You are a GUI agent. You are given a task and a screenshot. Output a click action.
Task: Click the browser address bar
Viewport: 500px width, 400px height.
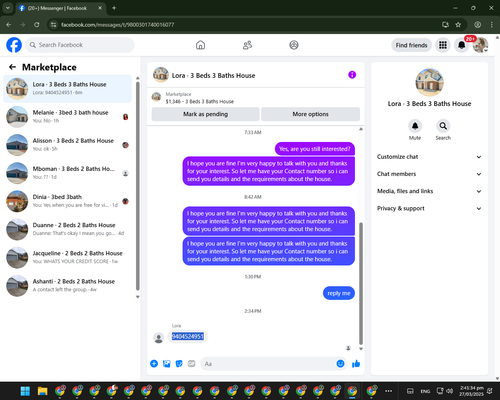pos(247,24)
